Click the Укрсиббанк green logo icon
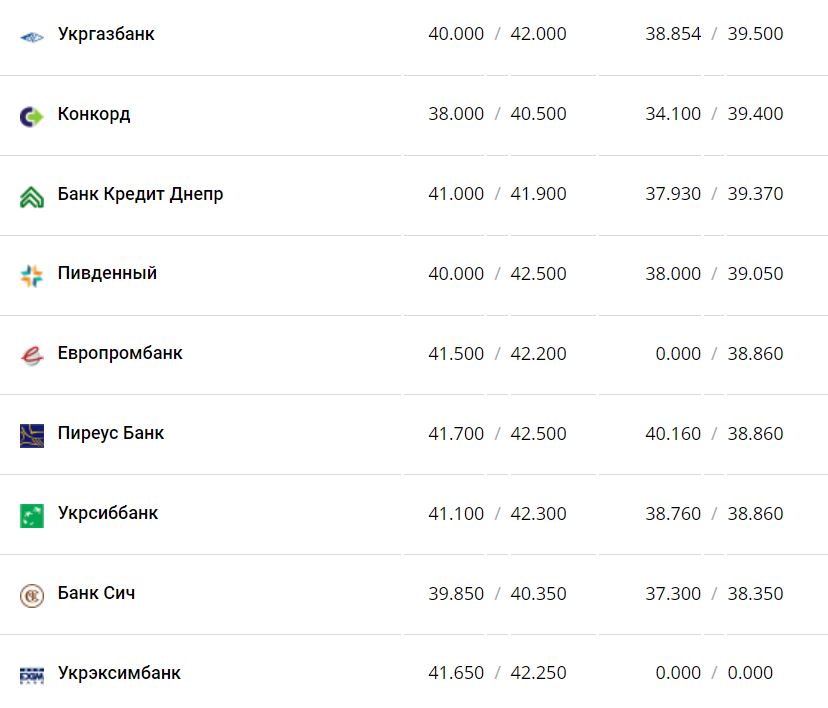 [x=32, y=515]
